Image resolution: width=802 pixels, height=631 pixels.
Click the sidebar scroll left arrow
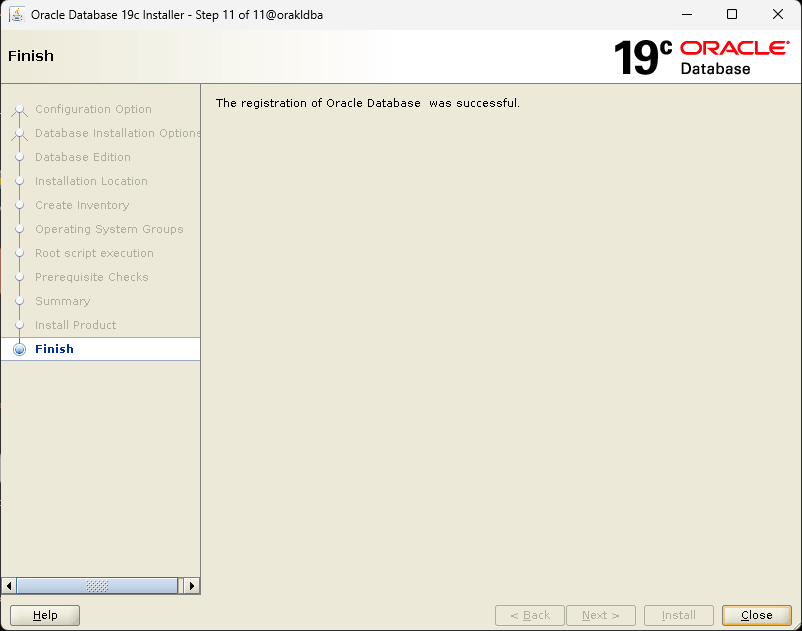(x=9, y=585)
